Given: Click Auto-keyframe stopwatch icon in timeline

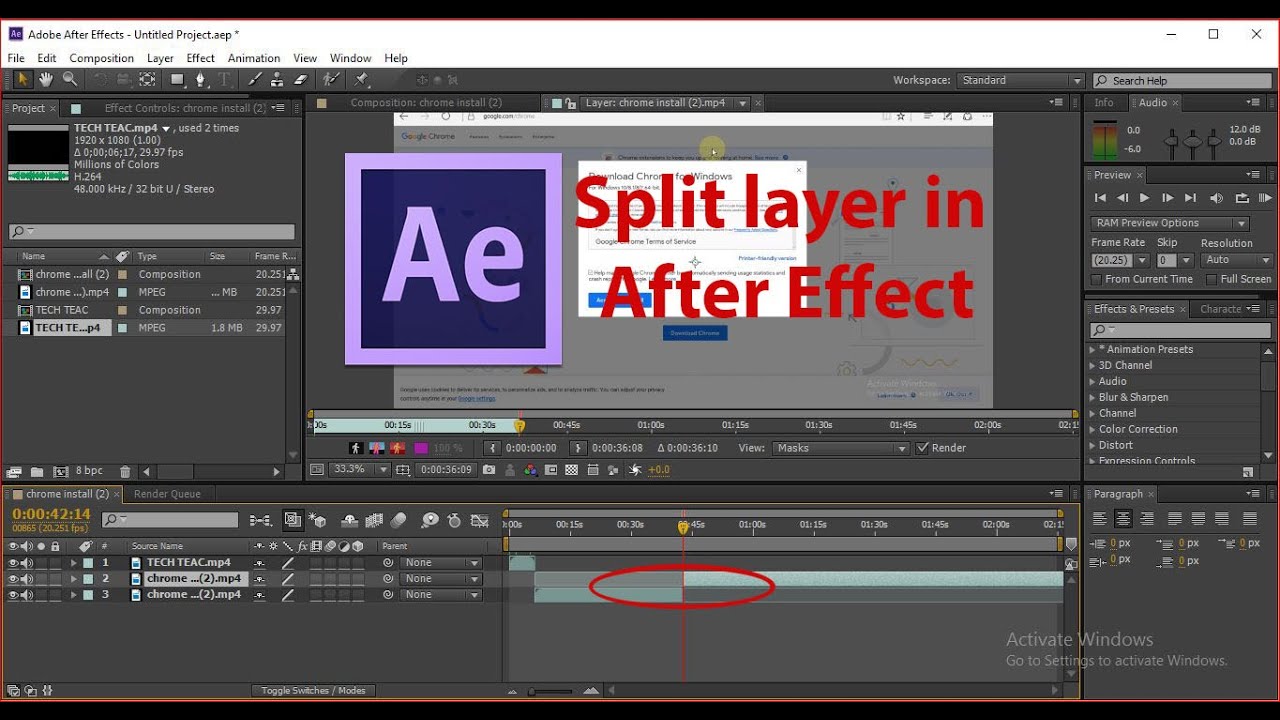Looking at the screenshot, I should pyautogui.click(x=455, y=520).
